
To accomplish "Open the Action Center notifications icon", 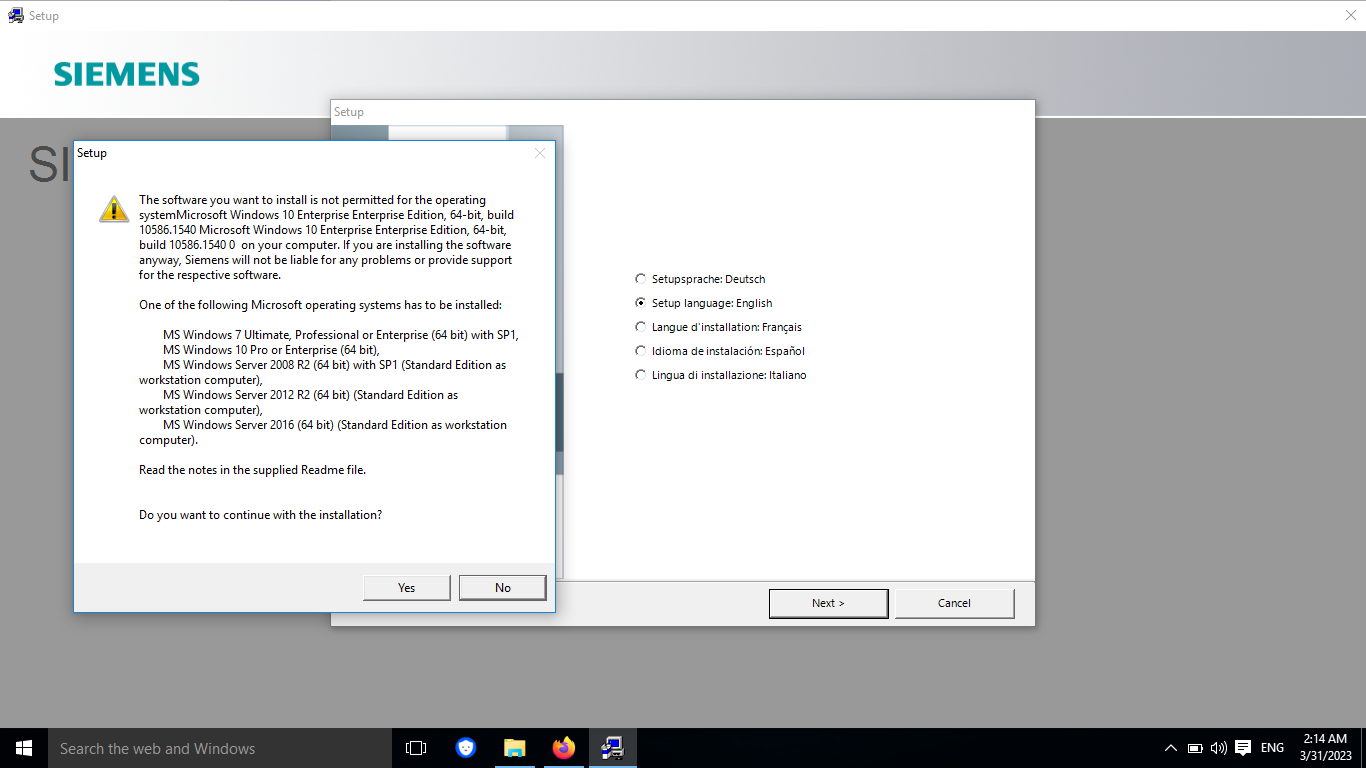I will [1243, 748].
